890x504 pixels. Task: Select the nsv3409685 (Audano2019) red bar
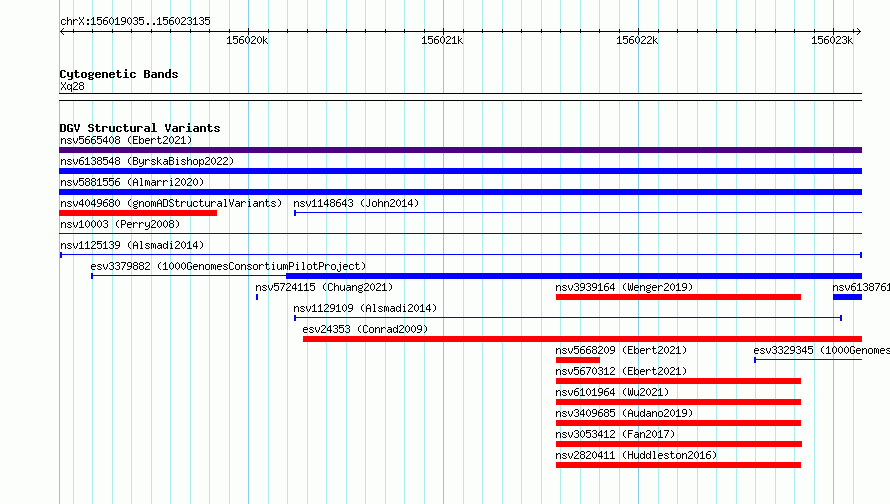678,423
